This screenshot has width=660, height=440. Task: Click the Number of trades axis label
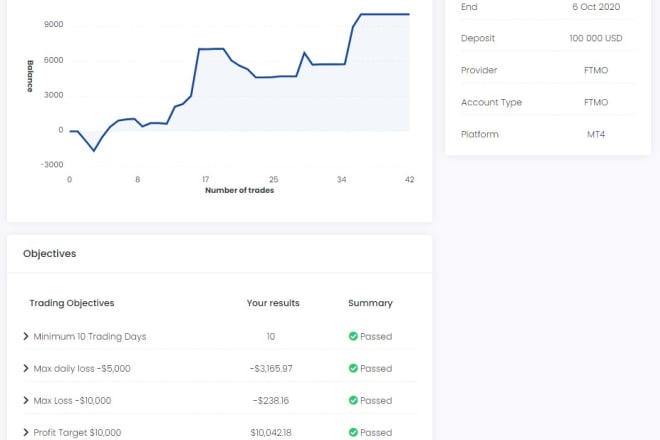coord(239,190)
